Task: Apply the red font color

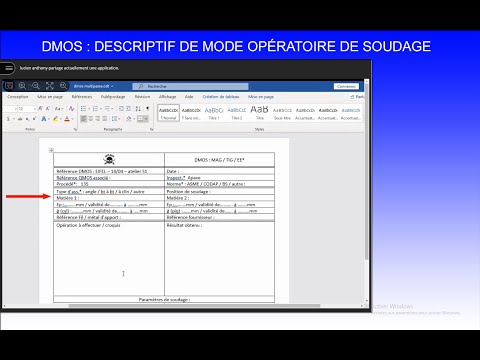Action: (67, 119)
